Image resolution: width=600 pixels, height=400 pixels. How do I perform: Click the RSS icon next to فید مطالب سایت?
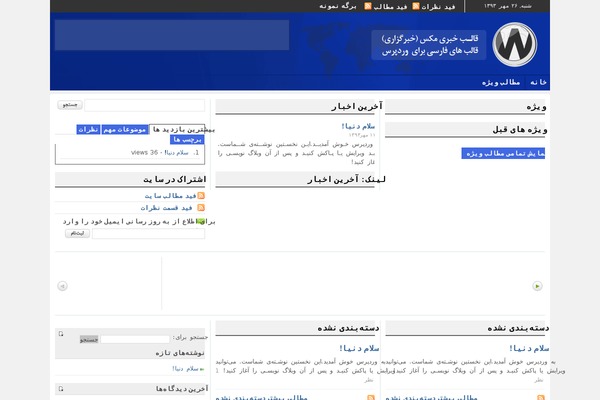pos(201,196)
